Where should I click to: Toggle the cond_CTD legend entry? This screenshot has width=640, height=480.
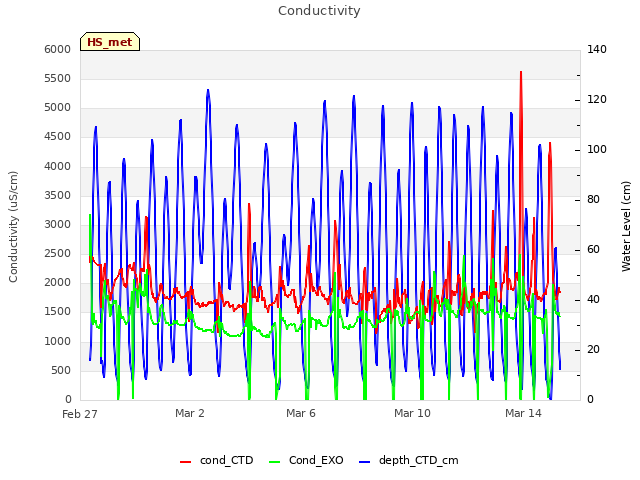[x=217, y=460]
